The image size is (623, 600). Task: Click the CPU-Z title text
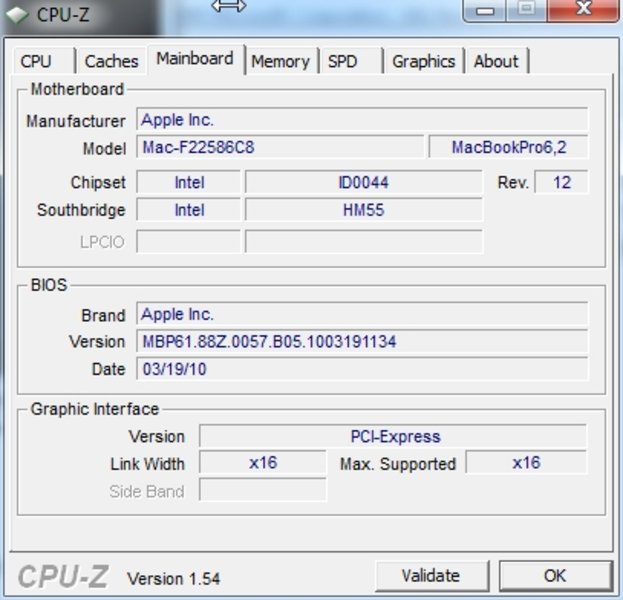coord(63,15)
